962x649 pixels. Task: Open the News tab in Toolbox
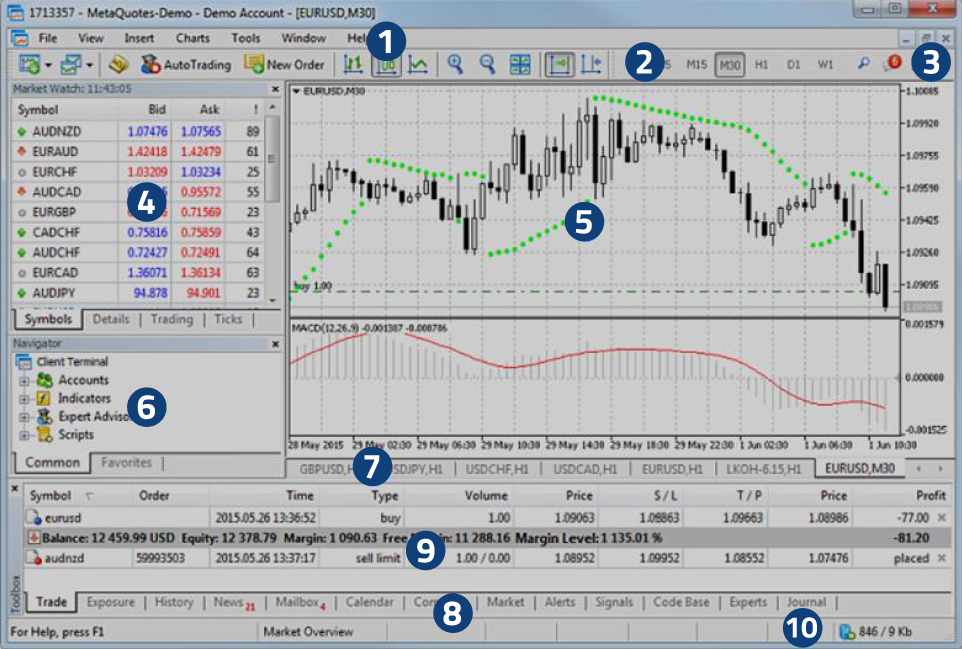click(x=234, y=602)
